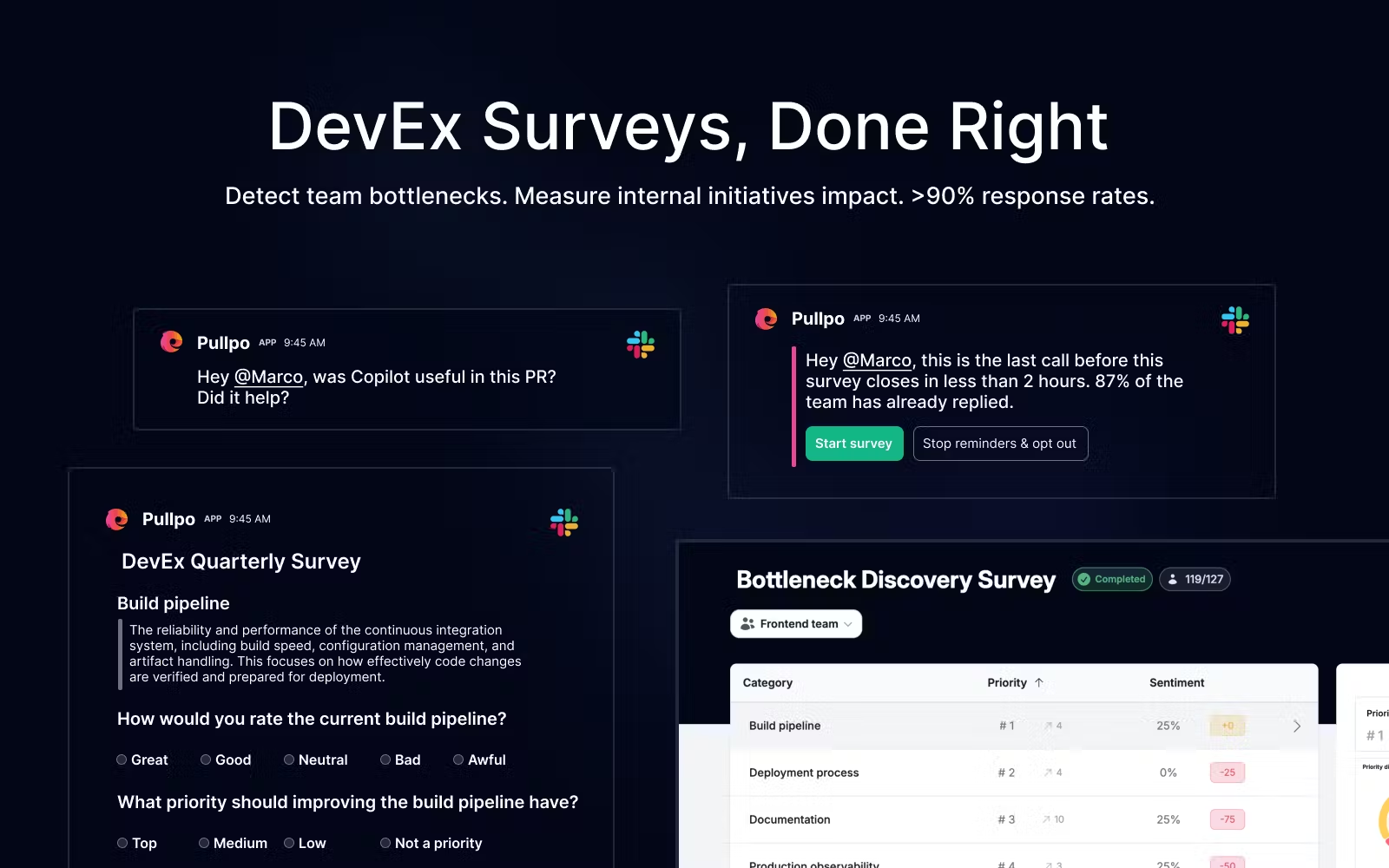Expand the Build pipeline row chevron

click(x=1297, y=726)
